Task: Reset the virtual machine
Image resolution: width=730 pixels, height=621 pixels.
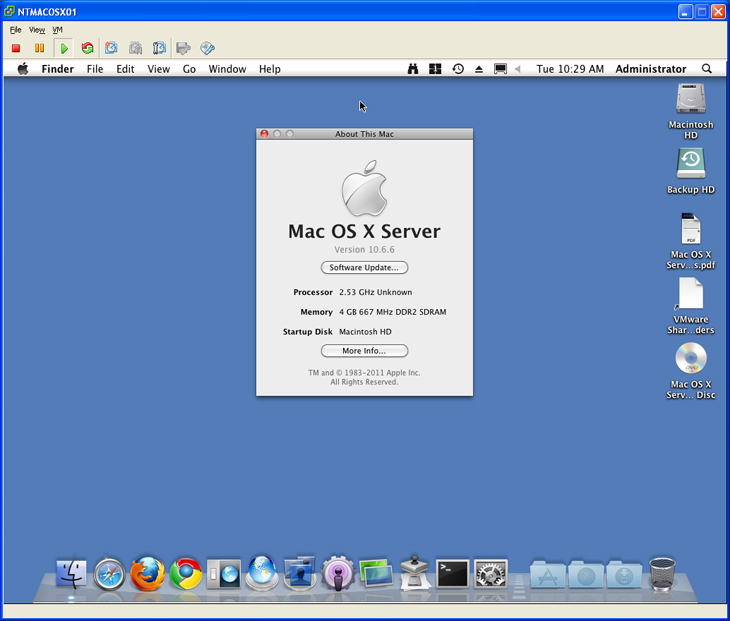Action: (88, 48)
